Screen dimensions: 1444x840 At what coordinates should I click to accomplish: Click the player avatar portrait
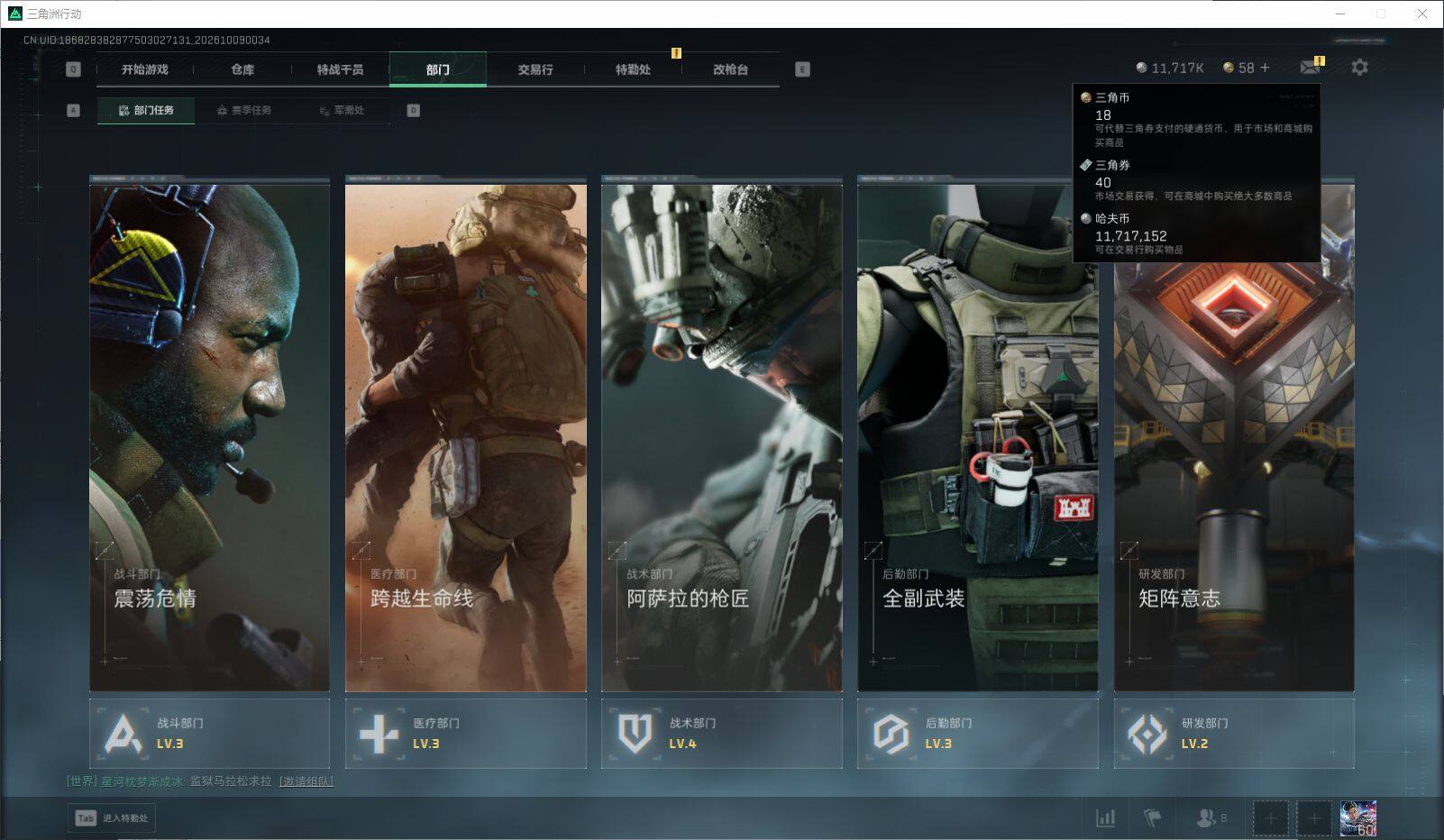[1357, 818]
